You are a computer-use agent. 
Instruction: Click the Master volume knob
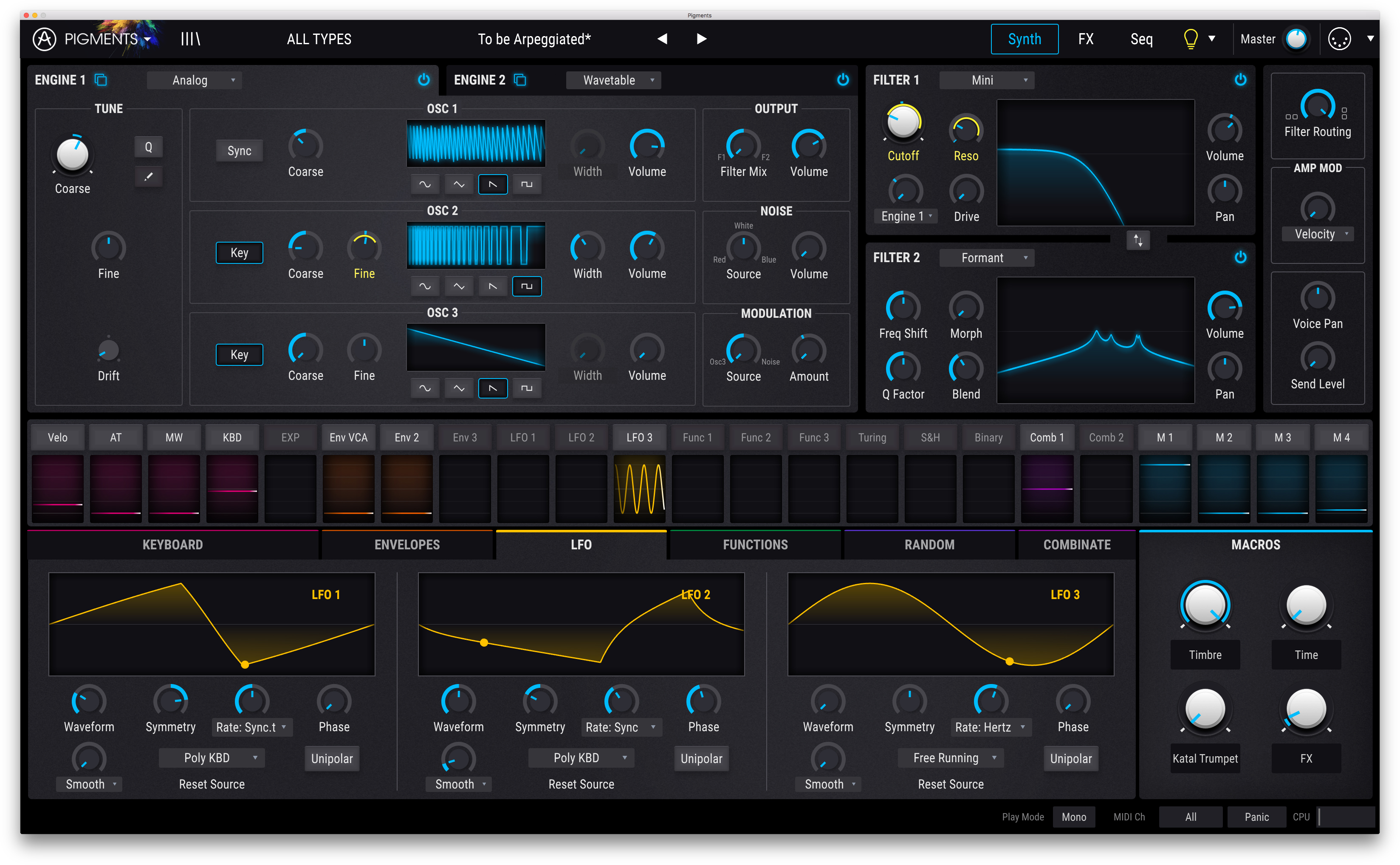pyautogui.click(x=1296, y=39)
